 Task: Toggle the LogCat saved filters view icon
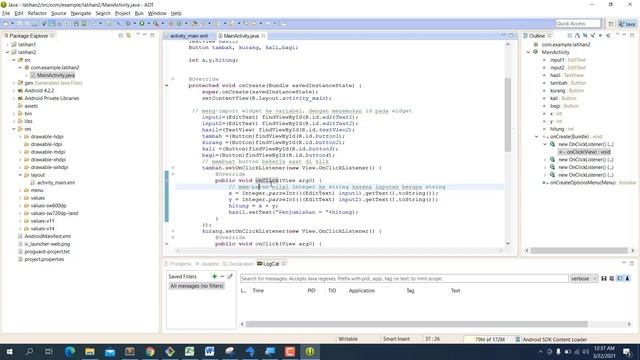point(620,278)
